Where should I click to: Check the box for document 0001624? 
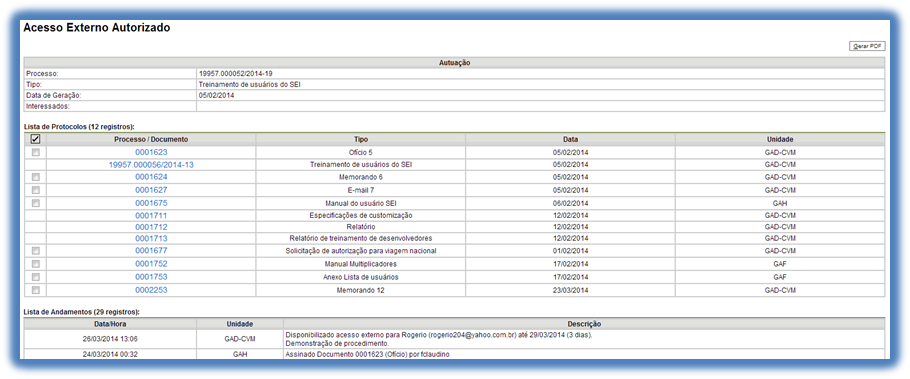click(35, 177)
